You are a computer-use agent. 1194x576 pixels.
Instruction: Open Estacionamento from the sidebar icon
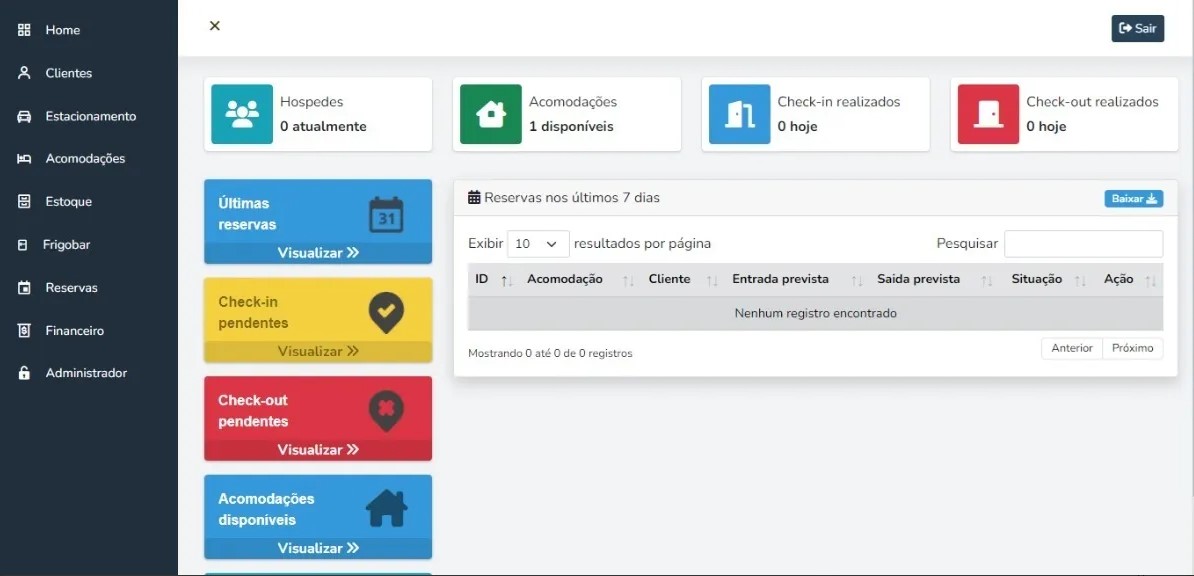(22, 115)
